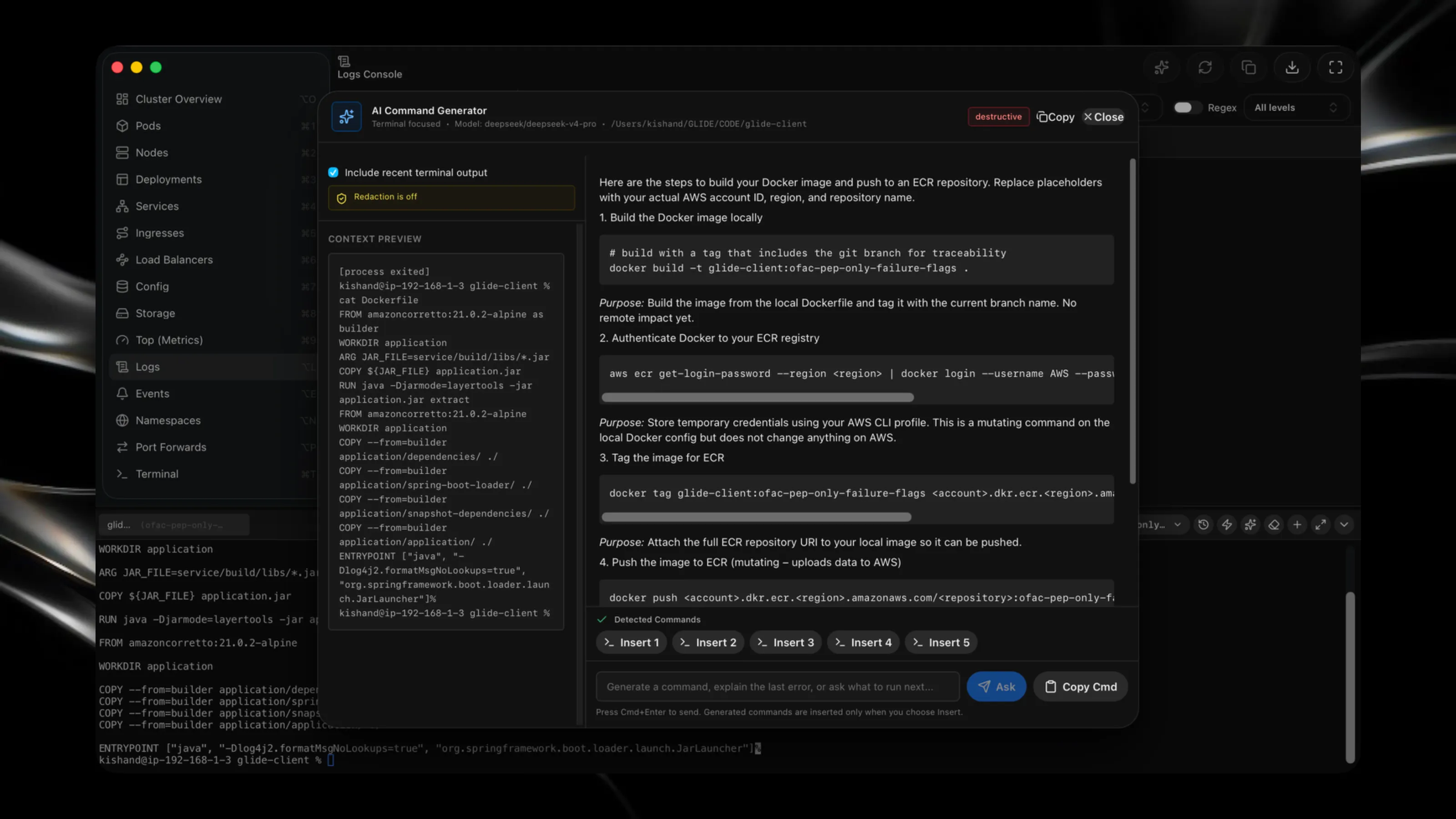Click the docker push code block
Screen dimensions: 1456x819
pos(856,593)
